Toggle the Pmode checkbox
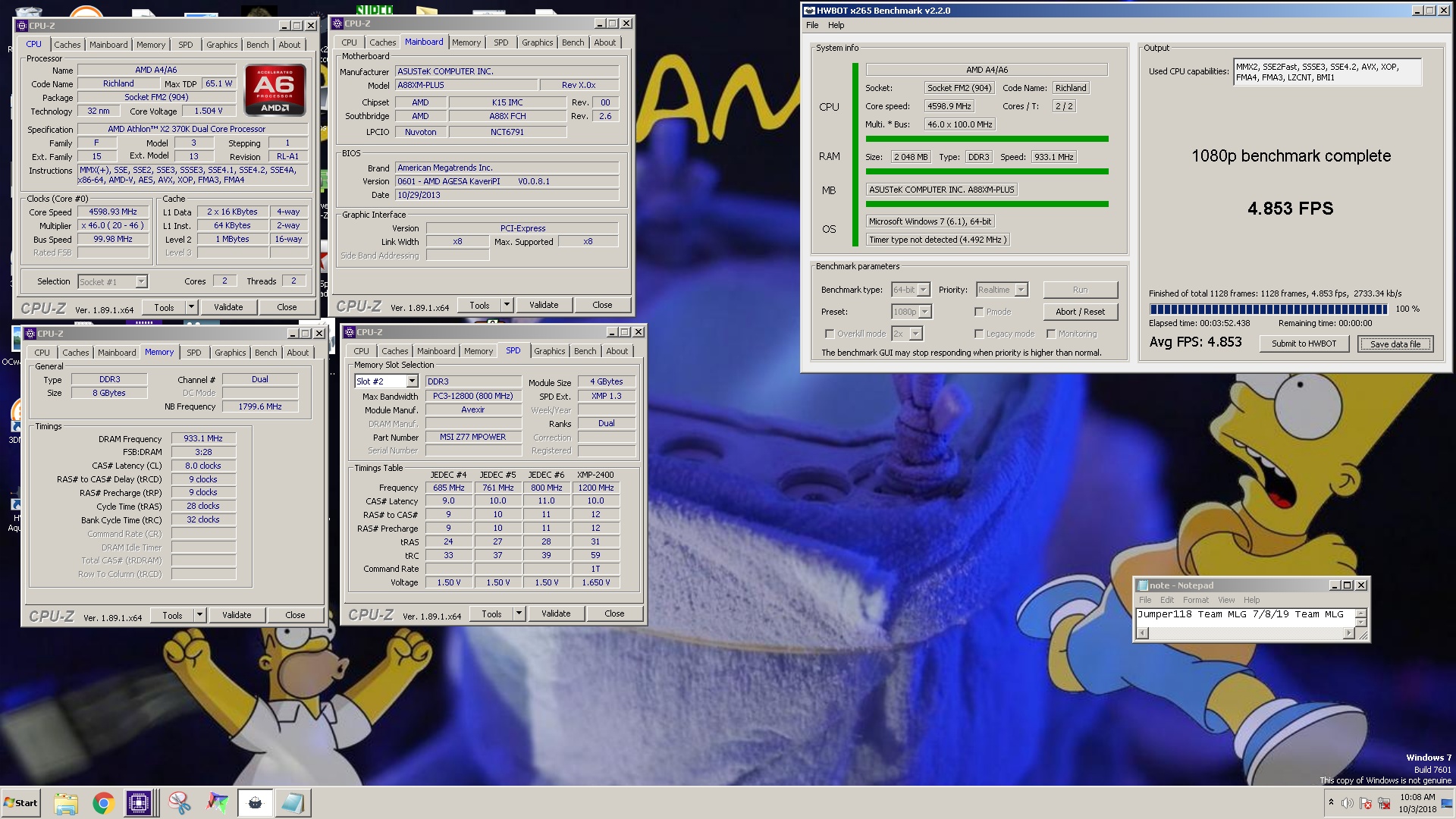This screenshot has height=819, width=1456. (x=979, y=312)
